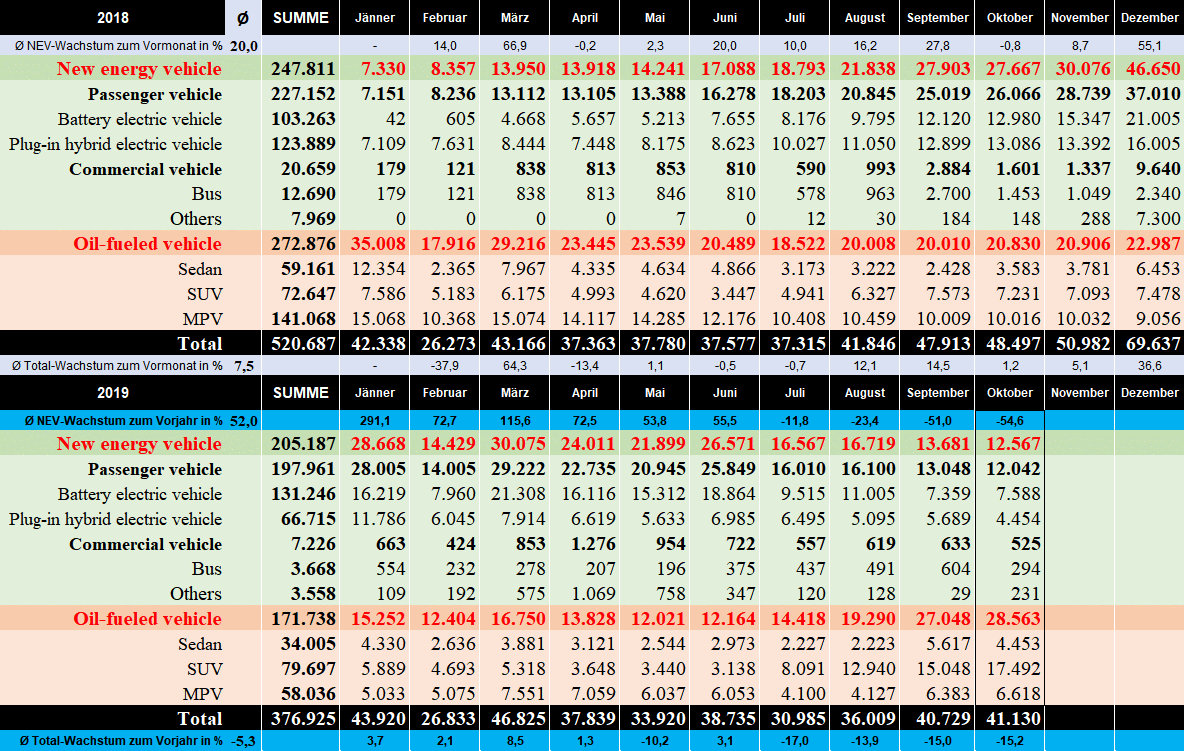
Task: Click the 36,6 Total growth value for Dezember
Action: (1149, 366)
